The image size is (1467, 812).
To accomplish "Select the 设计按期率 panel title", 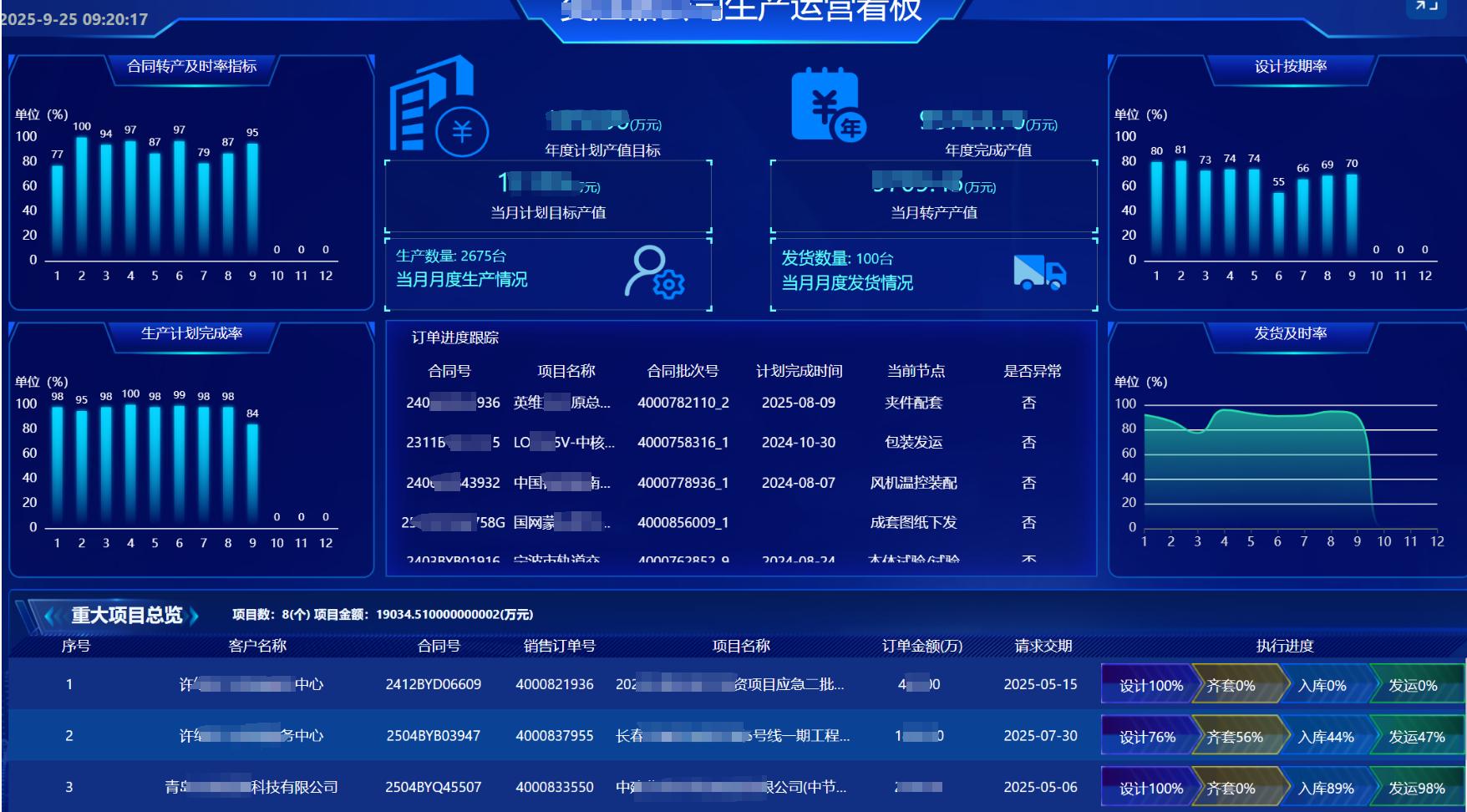I will pyautogui.click(x=1290, y=66).
